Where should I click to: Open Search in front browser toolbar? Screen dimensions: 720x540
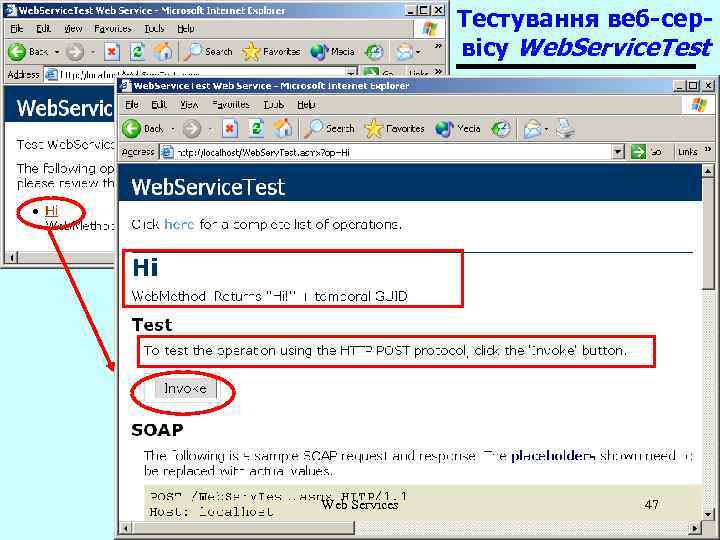click(329, 129)
